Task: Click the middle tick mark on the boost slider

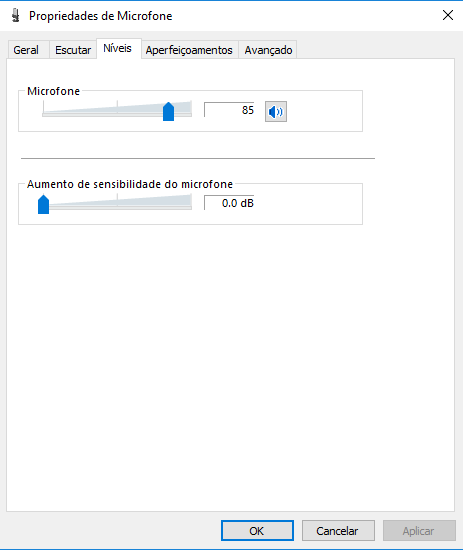Action: pos(118,196)
